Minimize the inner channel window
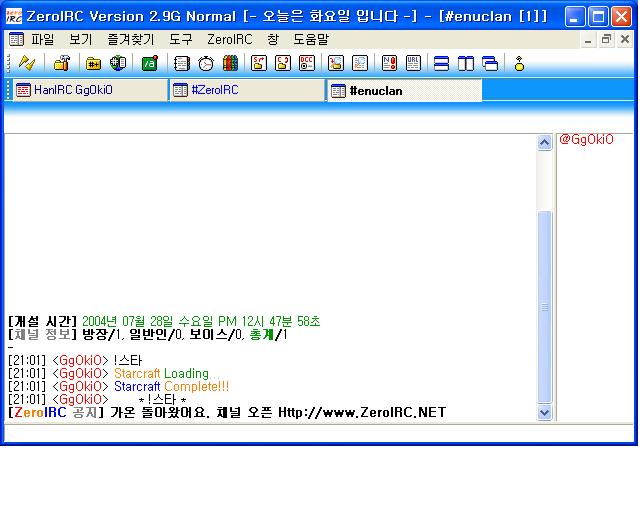The height and width of the screenshot is (512, 640). [x=589, y=40]
